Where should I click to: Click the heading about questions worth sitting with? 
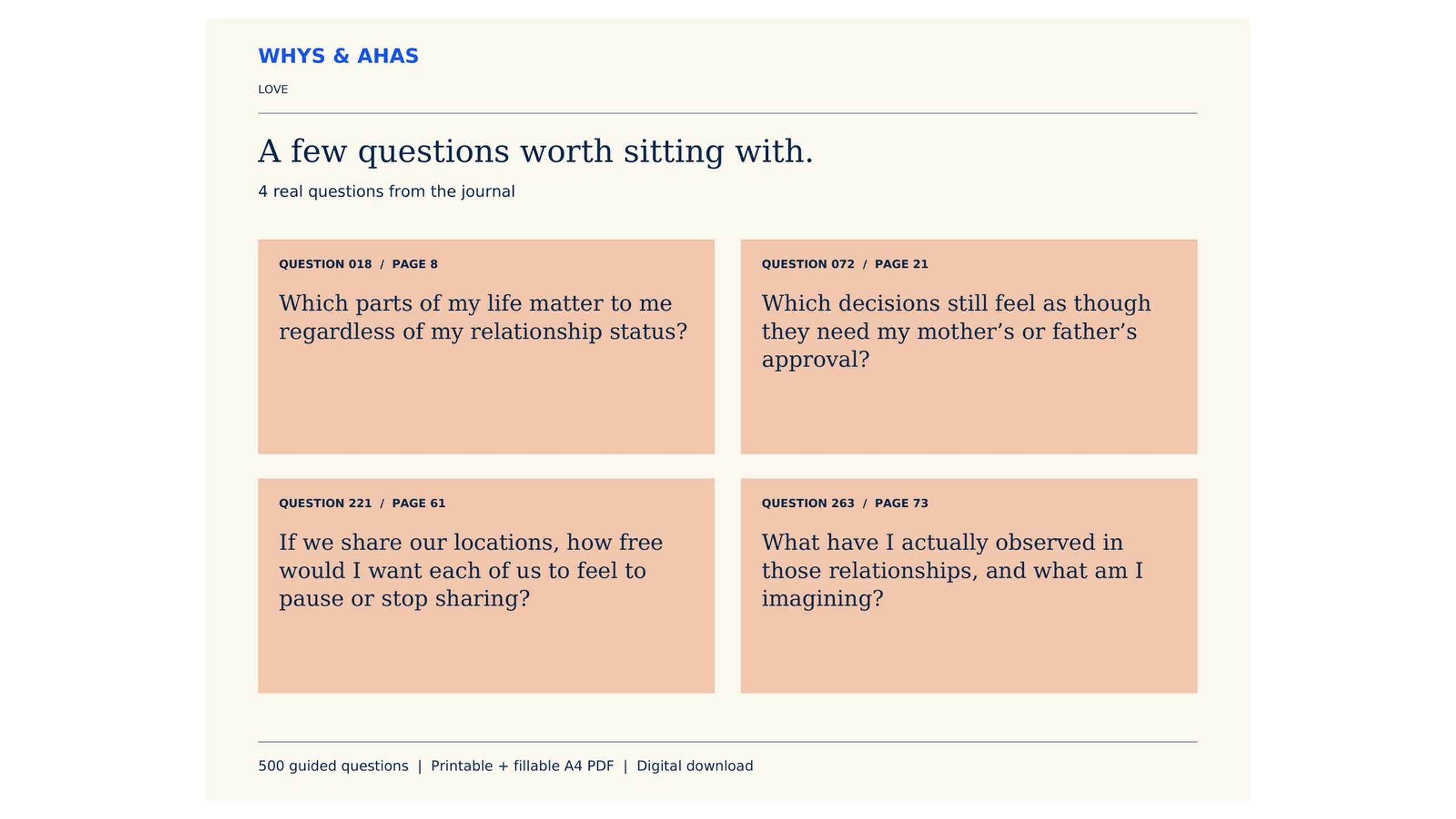pos(535,152)
